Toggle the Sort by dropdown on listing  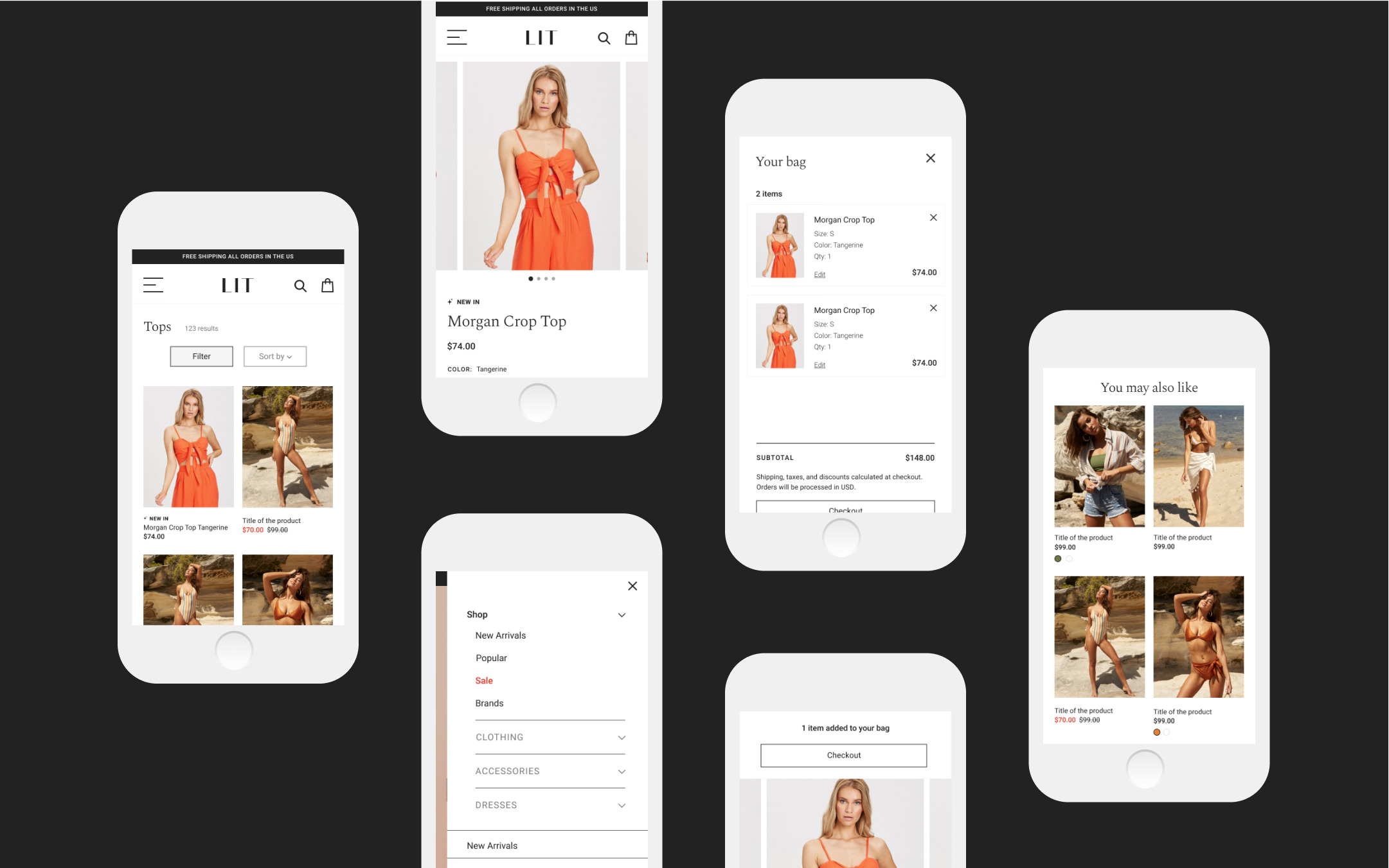click(274, 356)
